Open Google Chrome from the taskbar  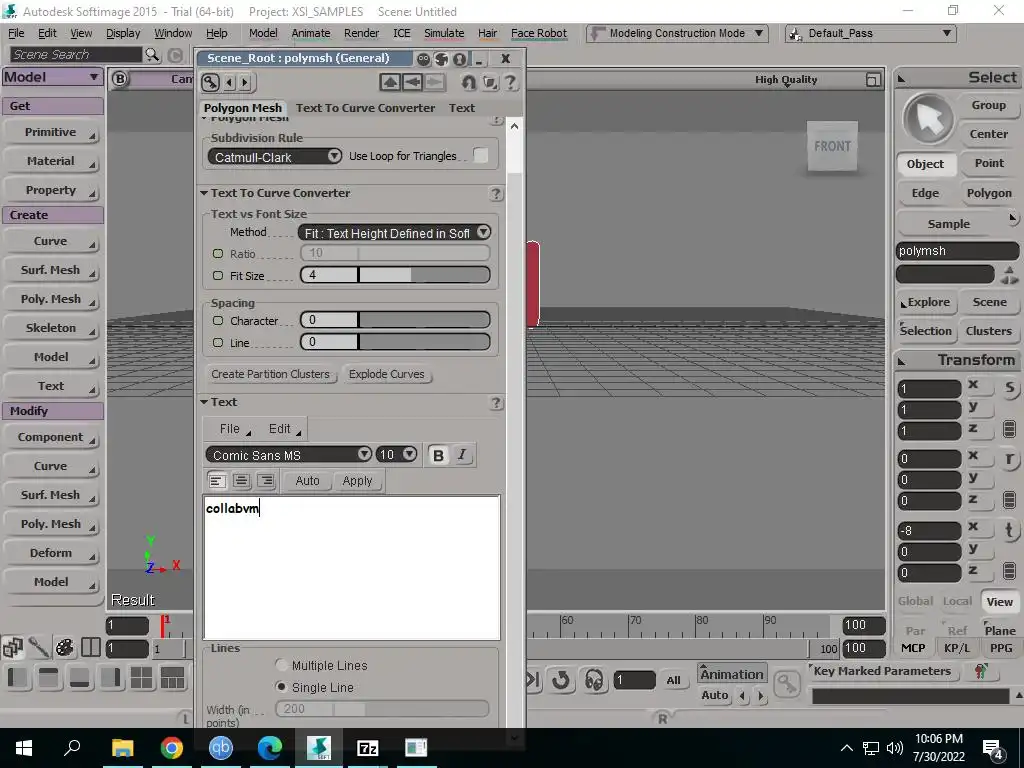(x=172, y=748)
